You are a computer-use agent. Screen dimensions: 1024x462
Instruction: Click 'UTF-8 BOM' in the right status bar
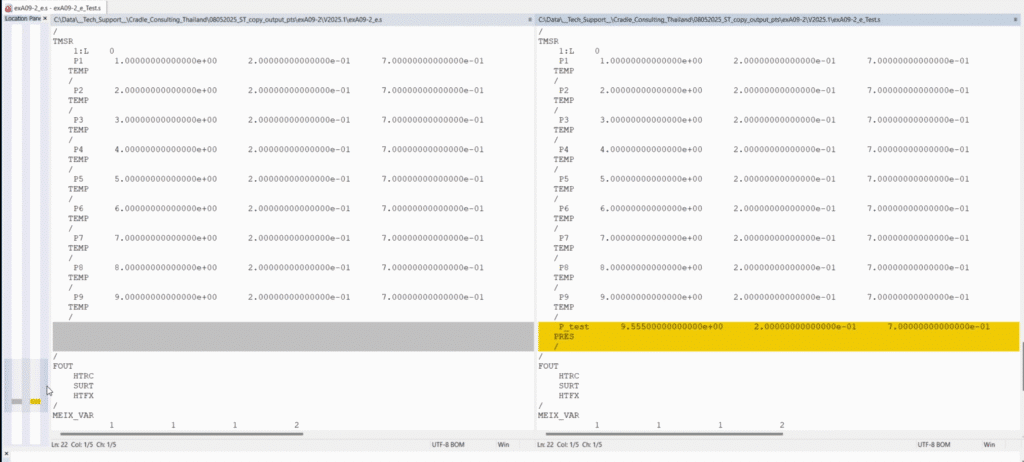click(933, 444)
